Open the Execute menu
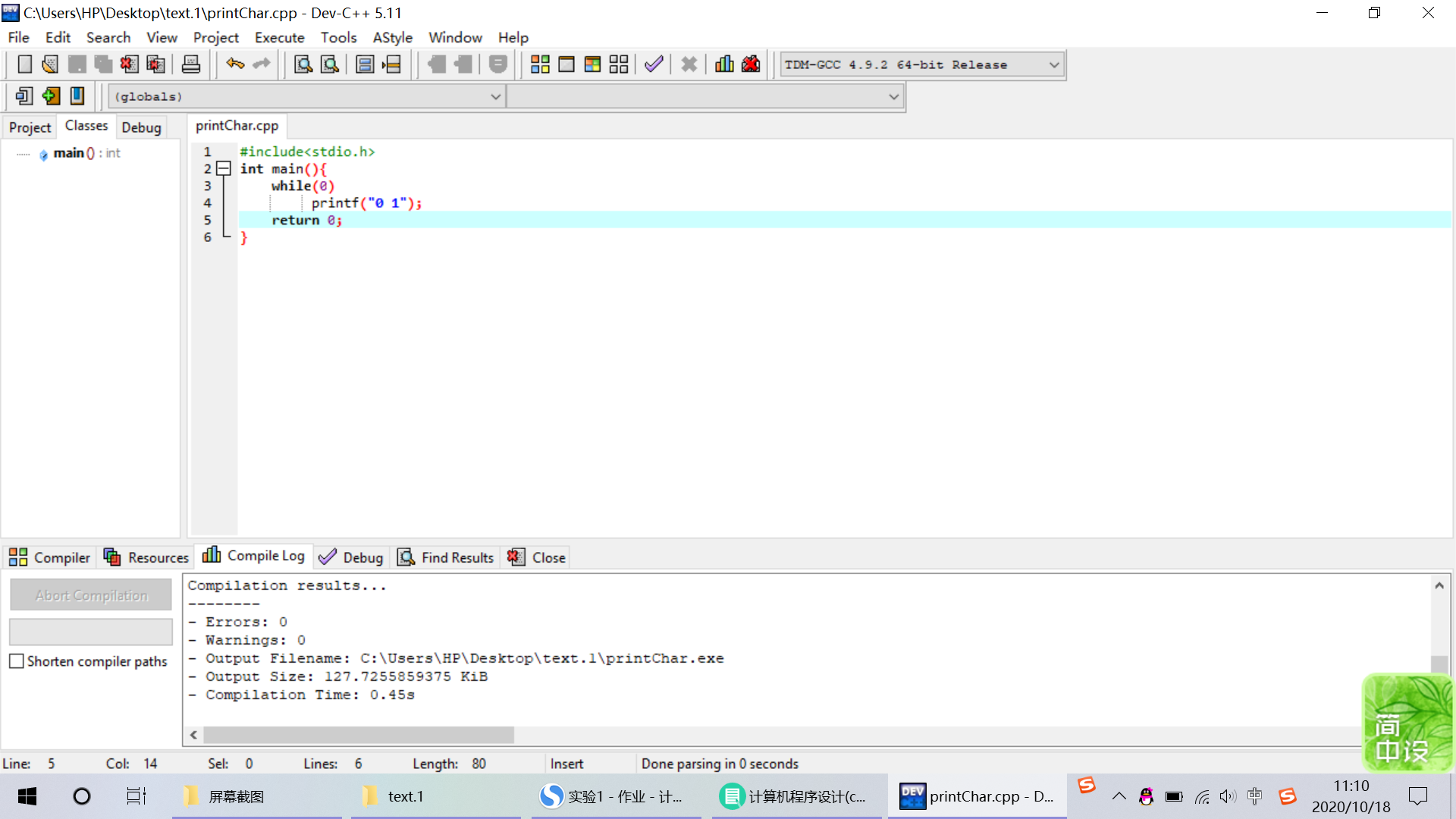Viewport: 1456px width, 819px height. pos(279,37)
